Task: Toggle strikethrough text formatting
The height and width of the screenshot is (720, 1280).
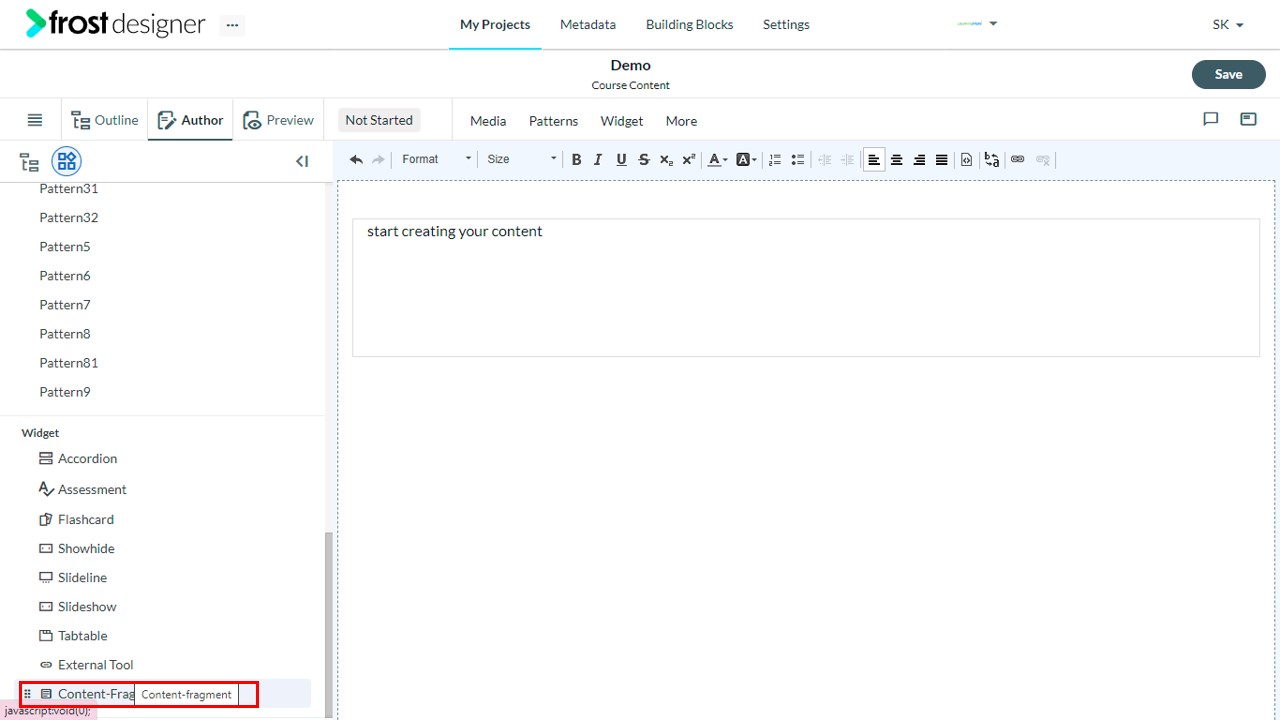Action: click(x=643, y=159)
